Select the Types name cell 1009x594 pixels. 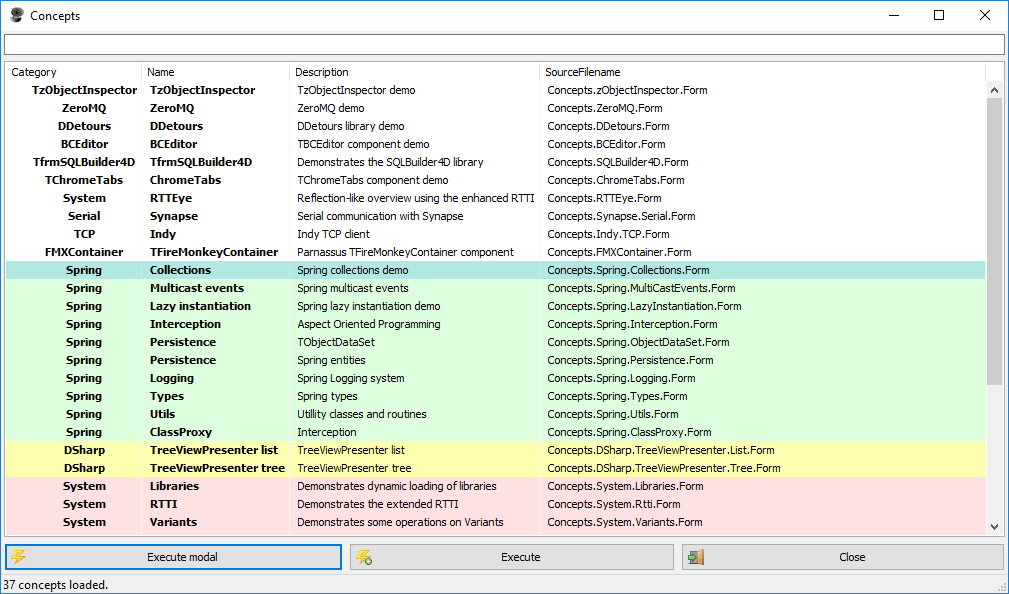(167, 396)
